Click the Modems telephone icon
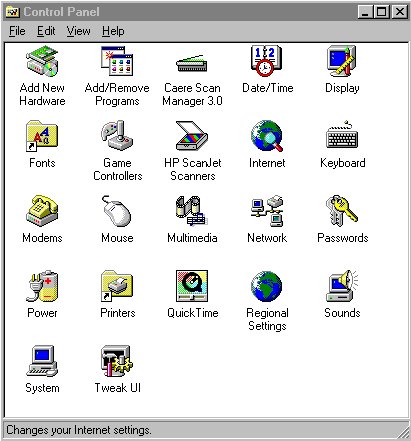Screen dimensions: 411x441 [x=42, y=211]
